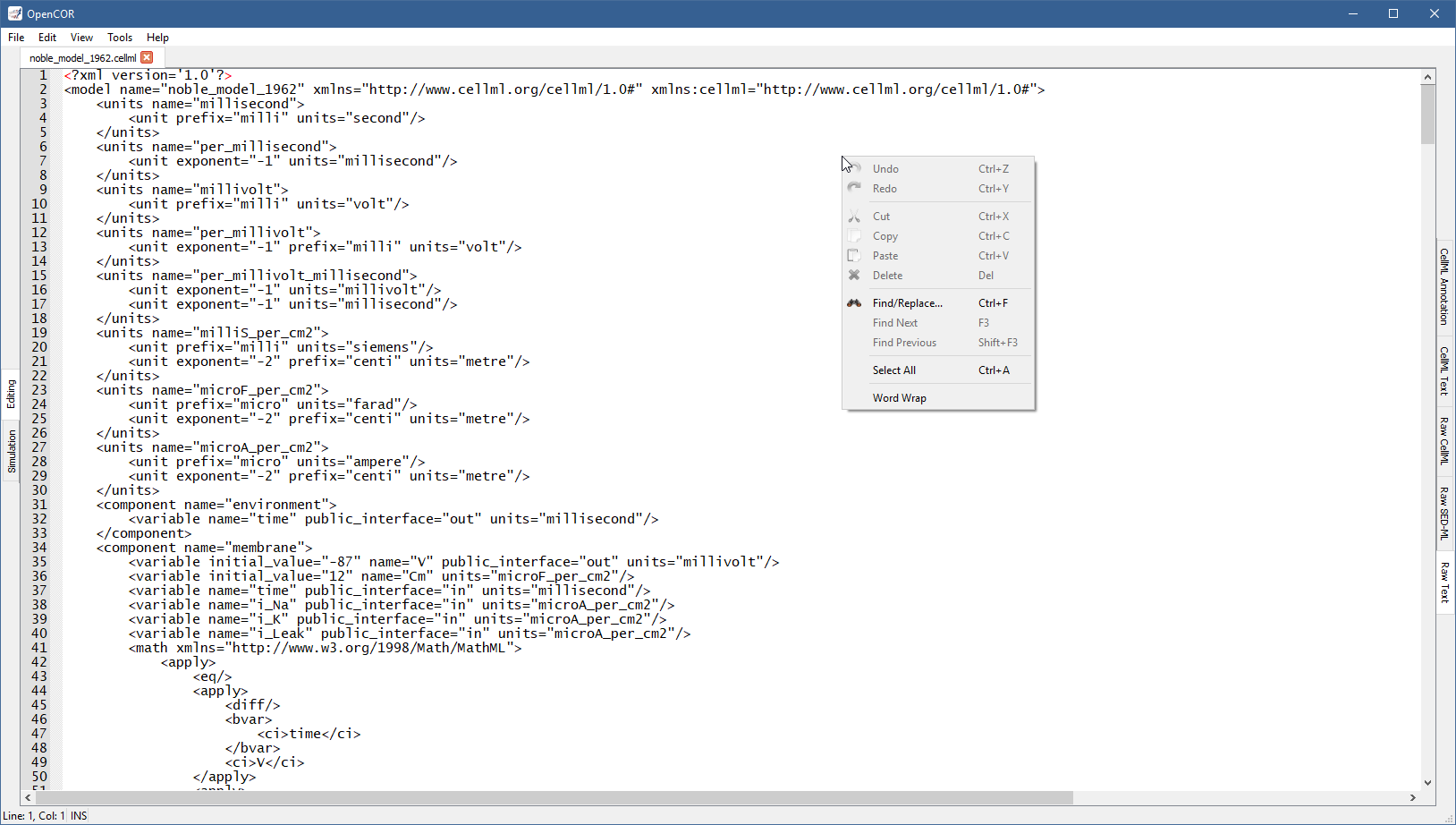1456x825 pixels.
Task: Click the vertical scrollbar down arrow
Action: point(1427,782)
